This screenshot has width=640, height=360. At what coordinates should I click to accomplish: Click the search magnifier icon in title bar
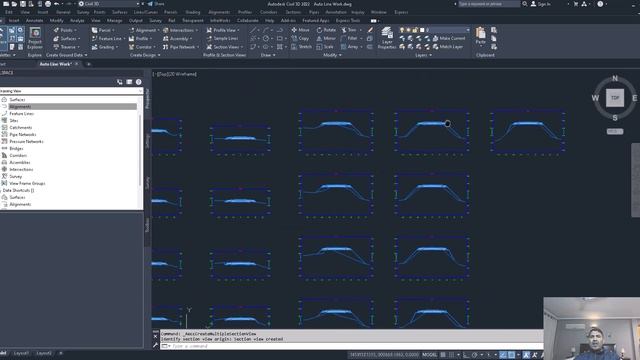[x=525, y=4]
